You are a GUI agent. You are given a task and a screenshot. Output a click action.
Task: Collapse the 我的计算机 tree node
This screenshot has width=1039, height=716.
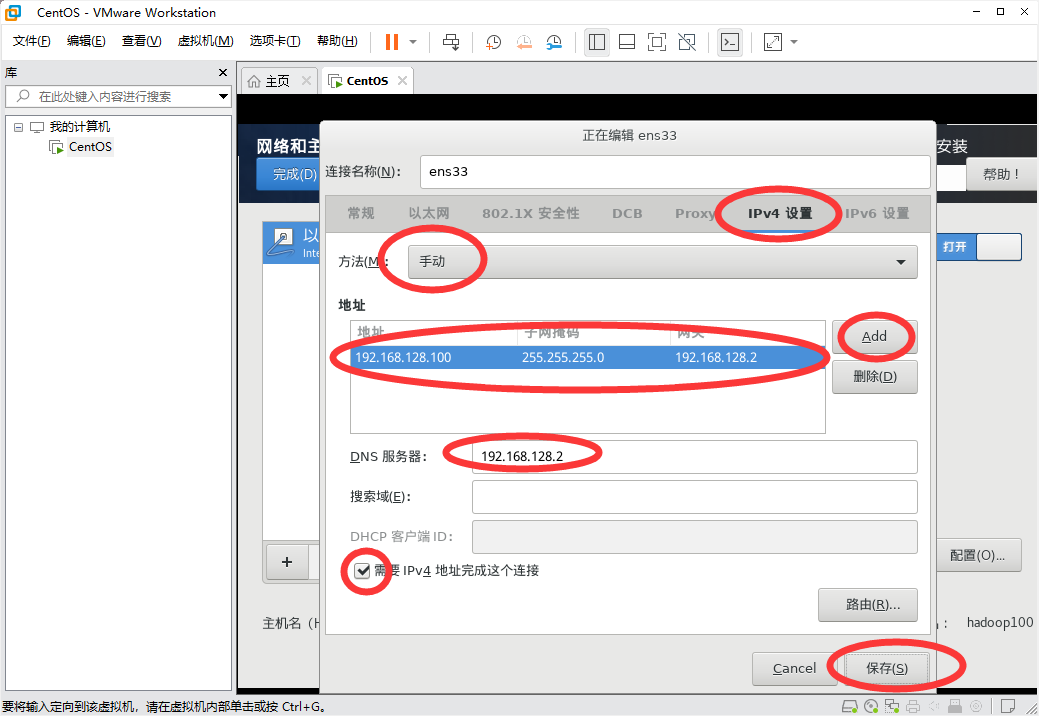[x=19, y=127]
